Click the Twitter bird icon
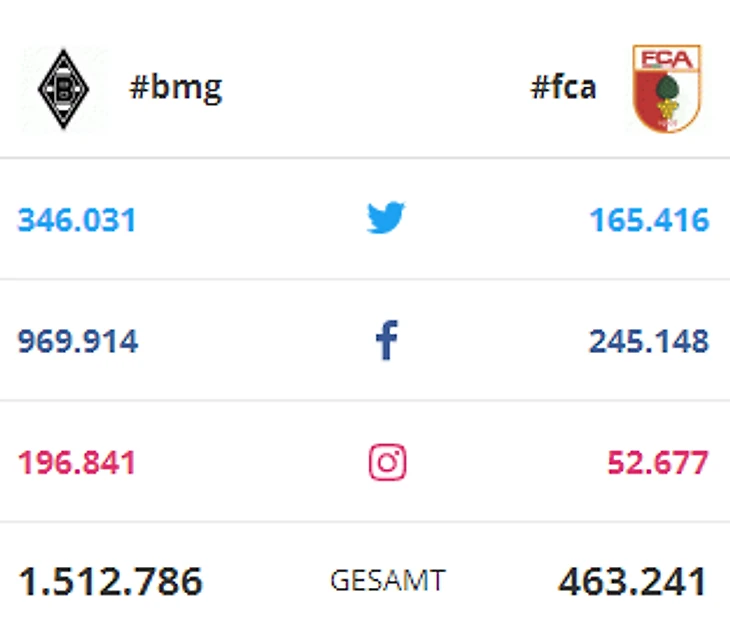 (x=386, y=218)
